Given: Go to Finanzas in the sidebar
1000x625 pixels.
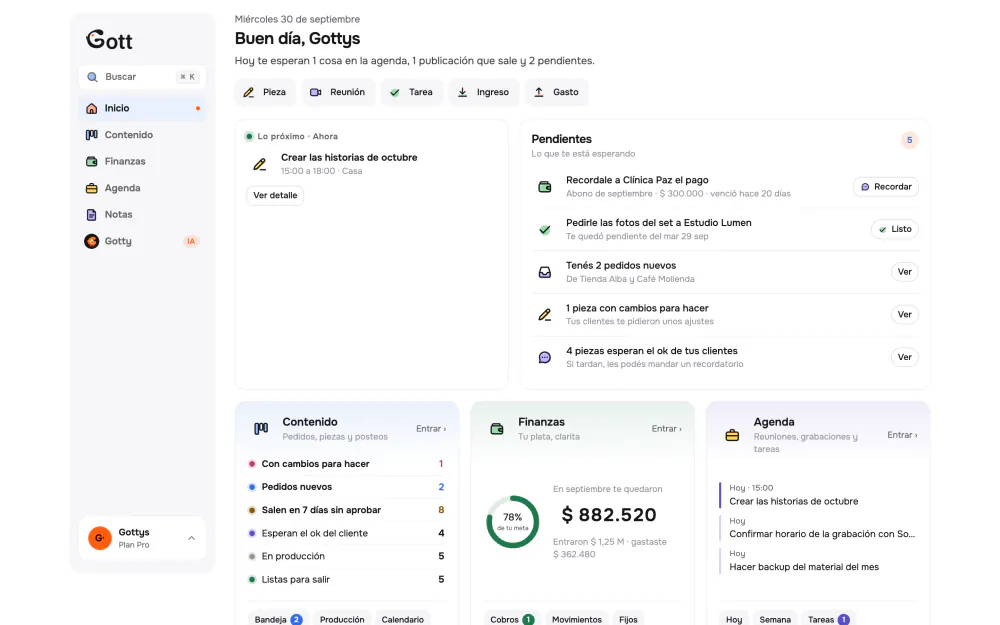Looking at the screenshot, I should point(142,162).
